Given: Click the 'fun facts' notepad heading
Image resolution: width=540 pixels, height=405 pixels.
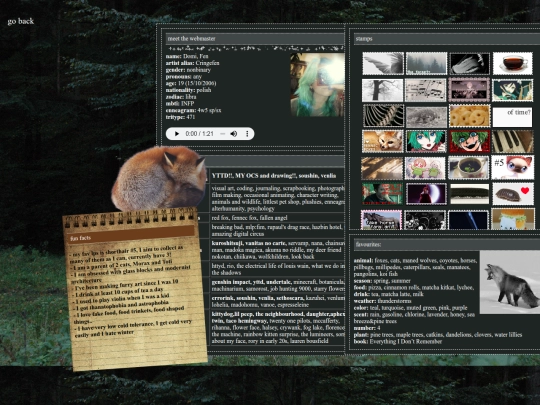Looking at the screenshot, I should (131, 234).
